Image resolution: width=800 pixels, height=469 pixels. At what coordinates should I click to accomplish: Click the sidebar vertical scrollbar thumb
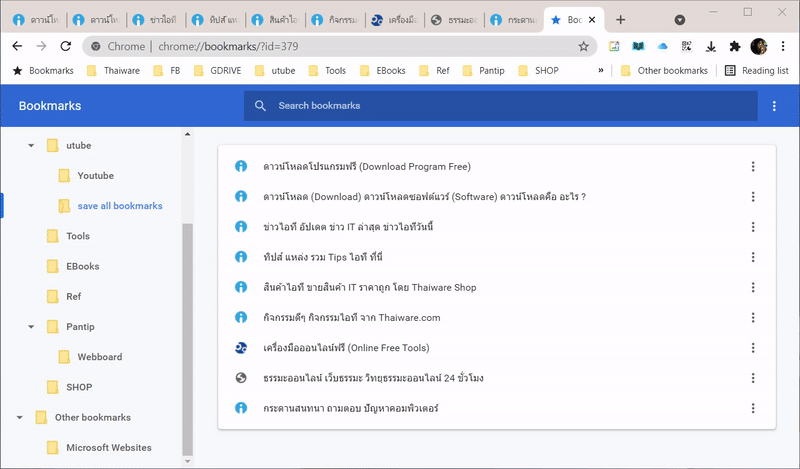coord(187,339)
